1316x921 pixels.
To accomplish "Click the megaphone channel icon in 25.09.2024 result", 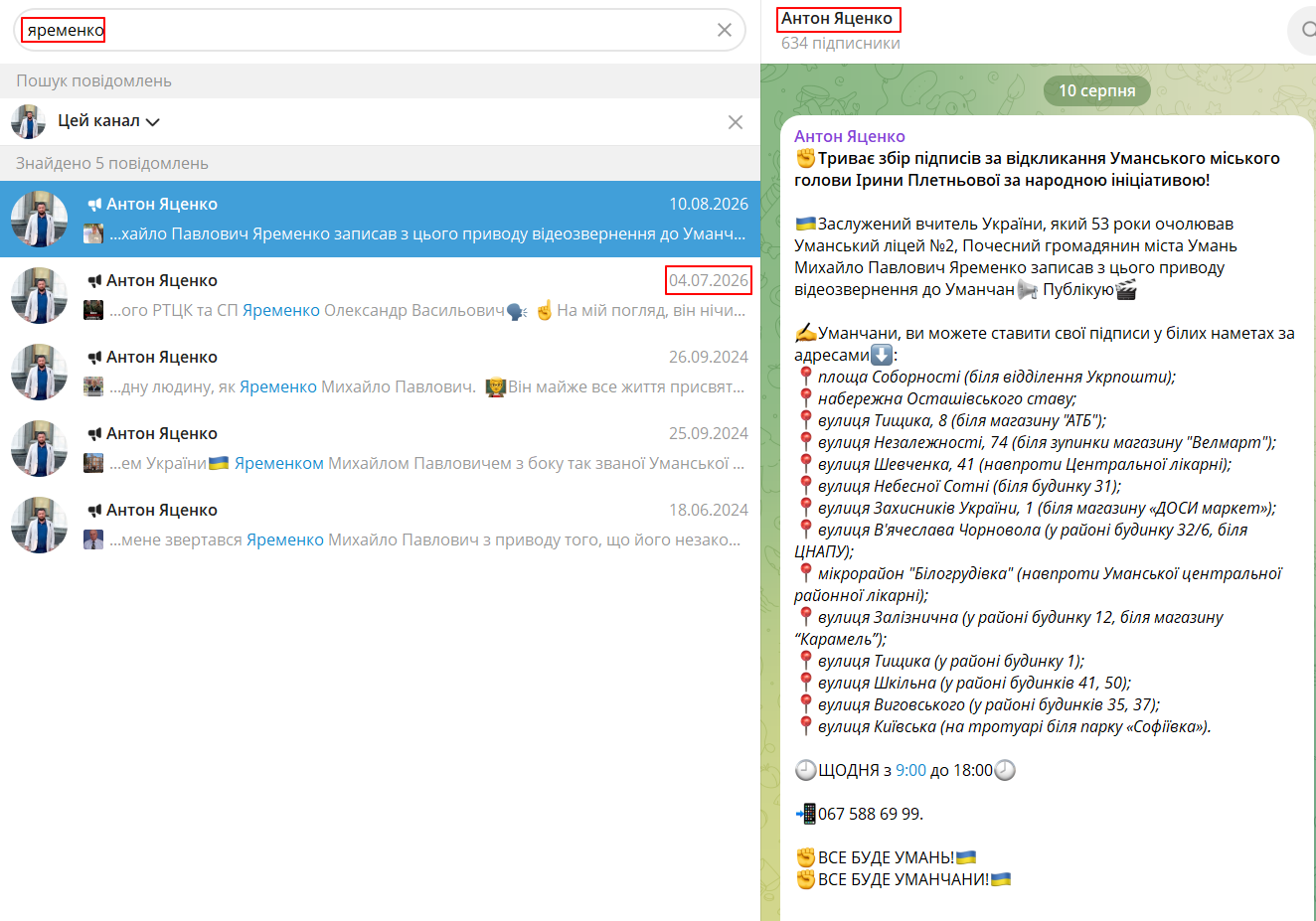I will [x=94, y=434].
